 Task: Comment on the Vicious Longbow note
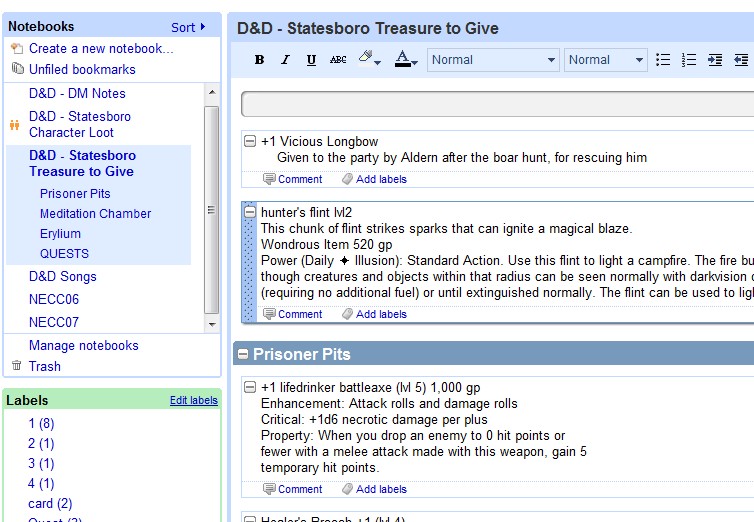point(293,179)
